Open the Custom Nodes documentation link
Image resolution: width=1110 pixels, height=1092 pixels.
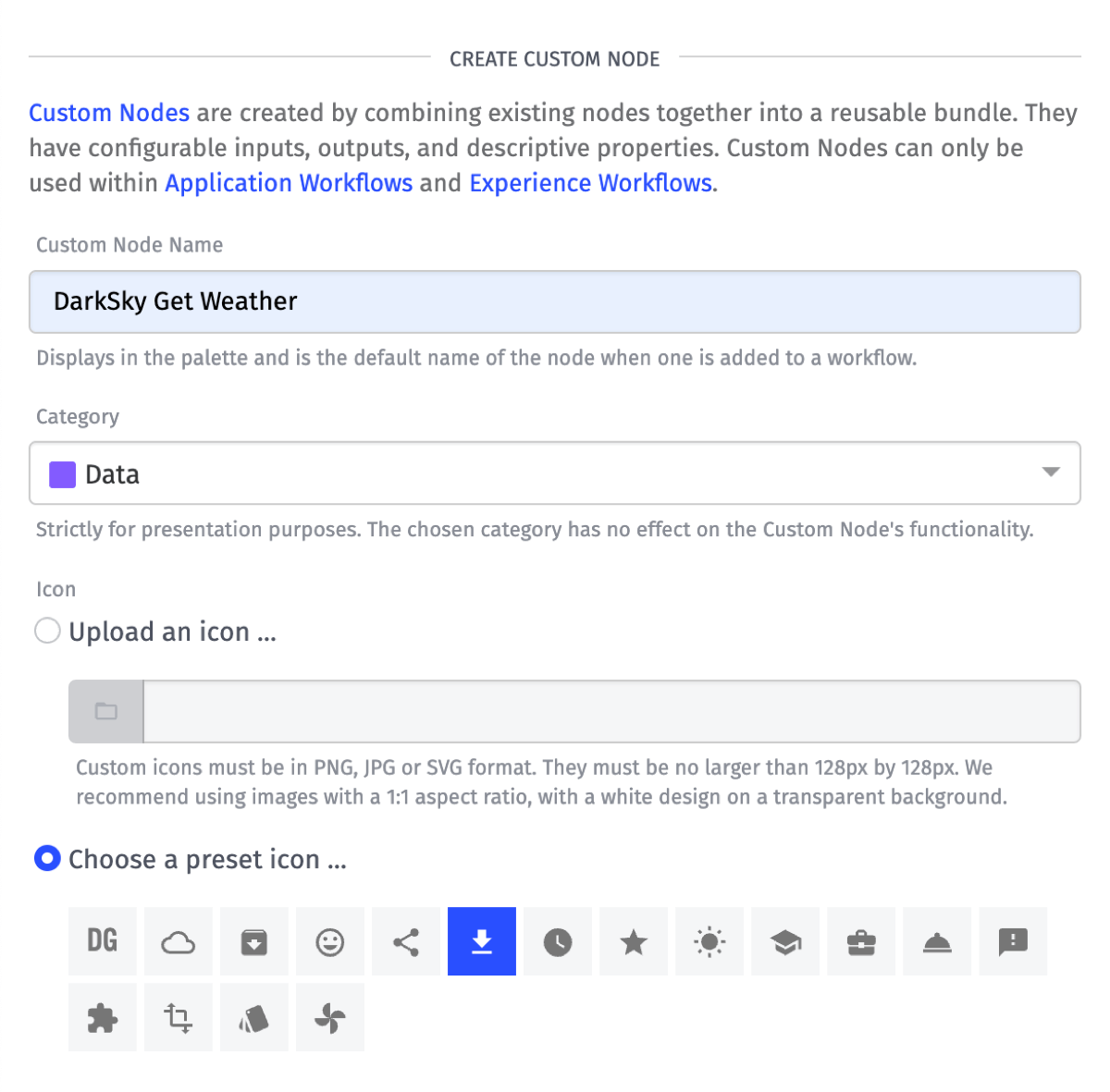[109, 113]
